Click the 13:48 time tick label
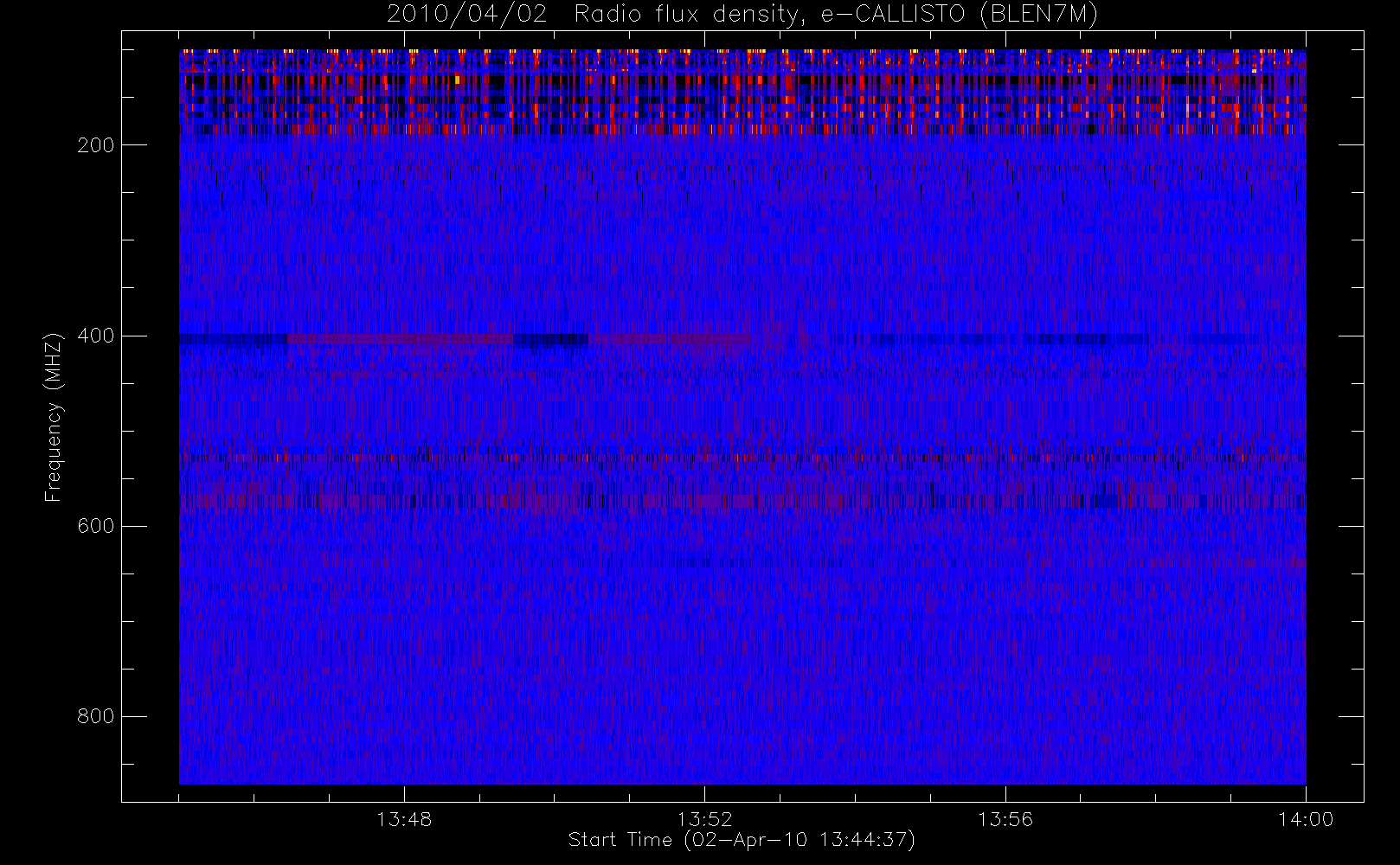Image resolution: width=1400 pixels, height=865 pixels. tap(404, 819)
